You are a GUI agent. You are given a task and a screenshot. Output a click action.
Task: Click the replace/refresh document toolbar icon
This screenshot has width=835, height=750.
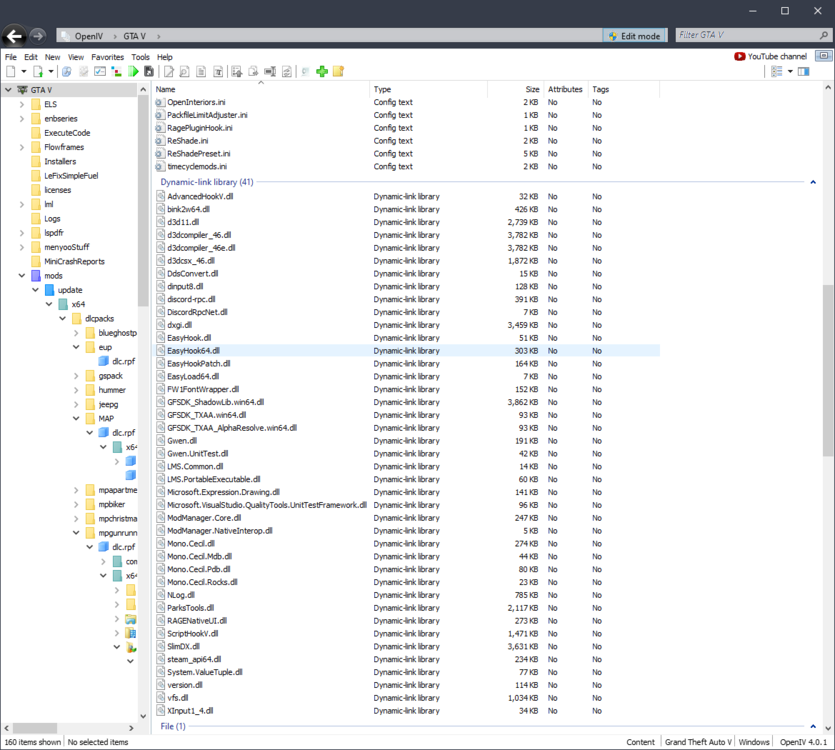[x=286, y=71]
